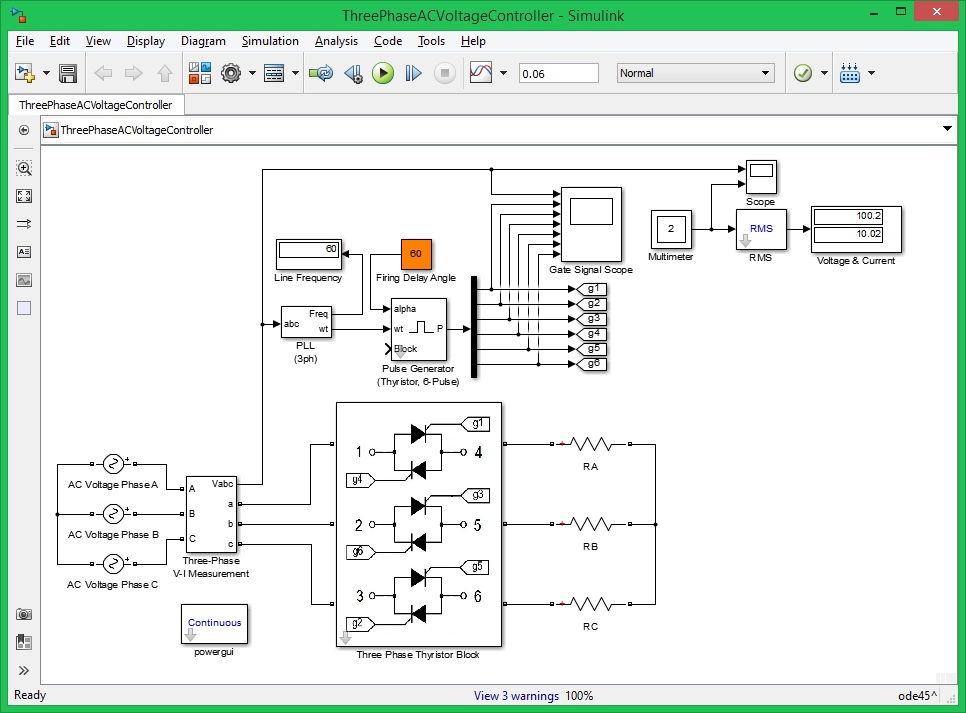Click the Stop simulation button

click(x=444, y=73)
